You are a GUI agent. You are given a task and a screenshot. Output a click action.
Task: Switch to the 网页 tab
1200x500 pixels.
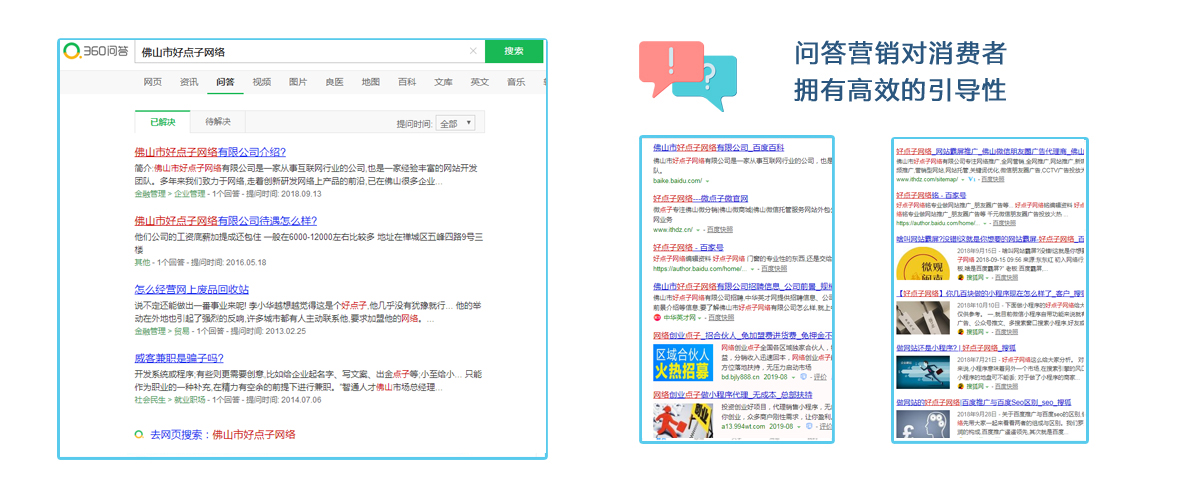152,82
